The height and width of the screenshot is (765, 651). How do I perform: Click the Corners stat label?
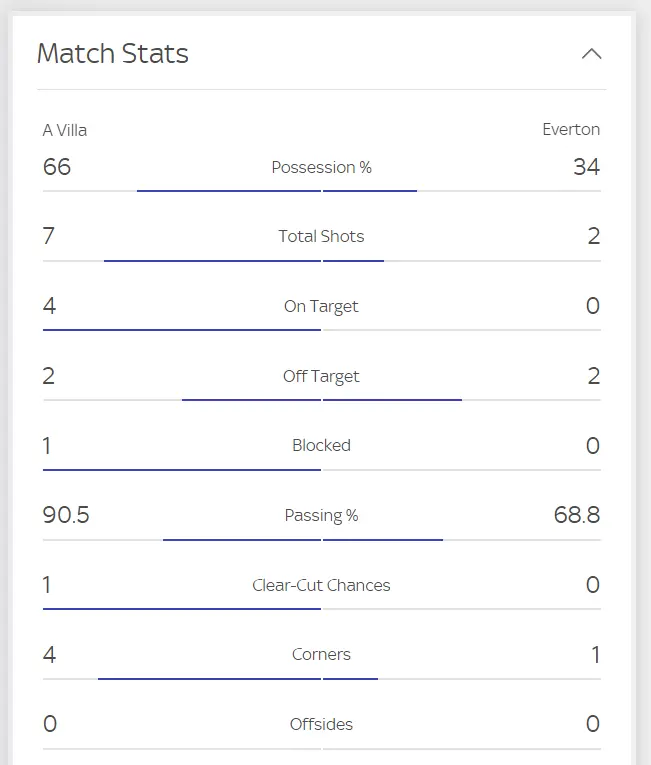(321, 655)
